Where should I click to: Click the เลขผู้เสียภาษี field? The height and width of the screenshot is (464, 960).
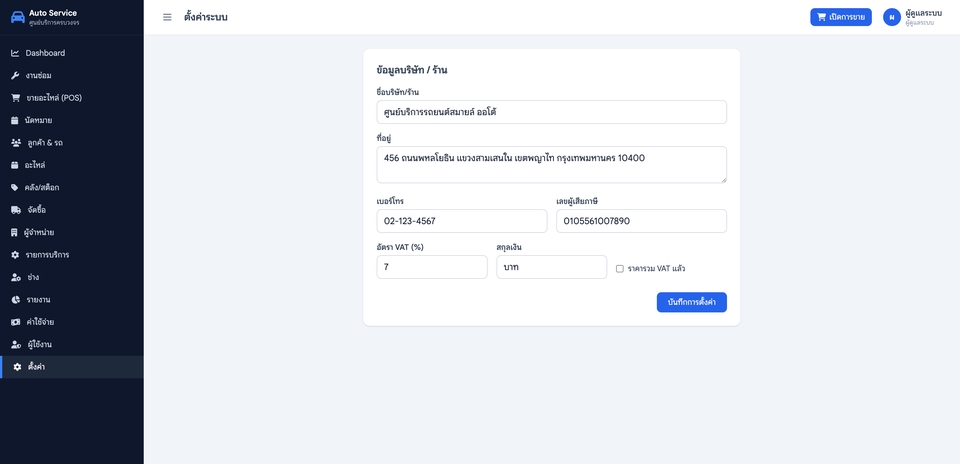641,221
